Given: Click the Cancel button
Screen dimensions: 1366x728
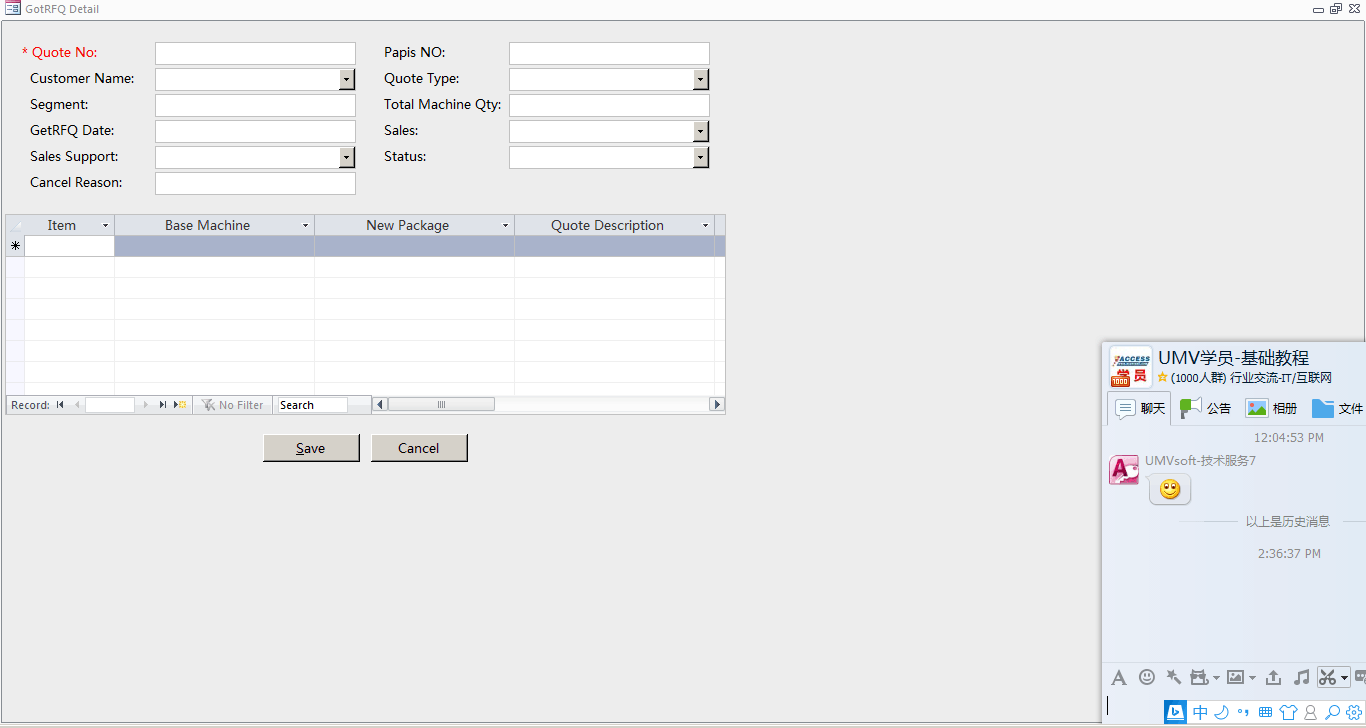Looking at the screenshot, I should pyautogui.click(x=419, y=448).
